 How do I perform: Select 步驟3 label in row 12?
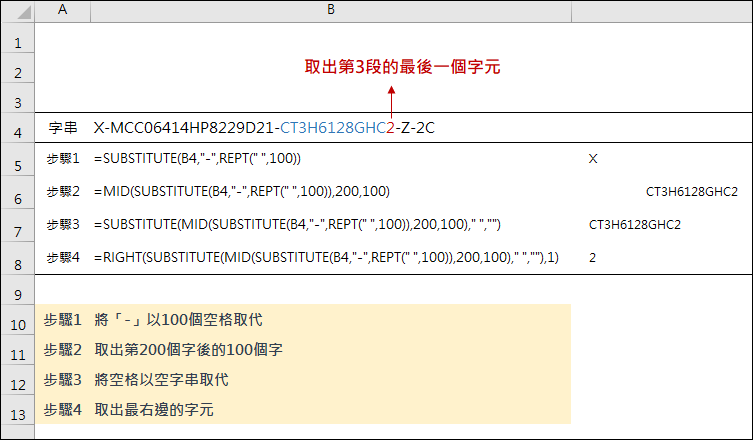(63, 379)
